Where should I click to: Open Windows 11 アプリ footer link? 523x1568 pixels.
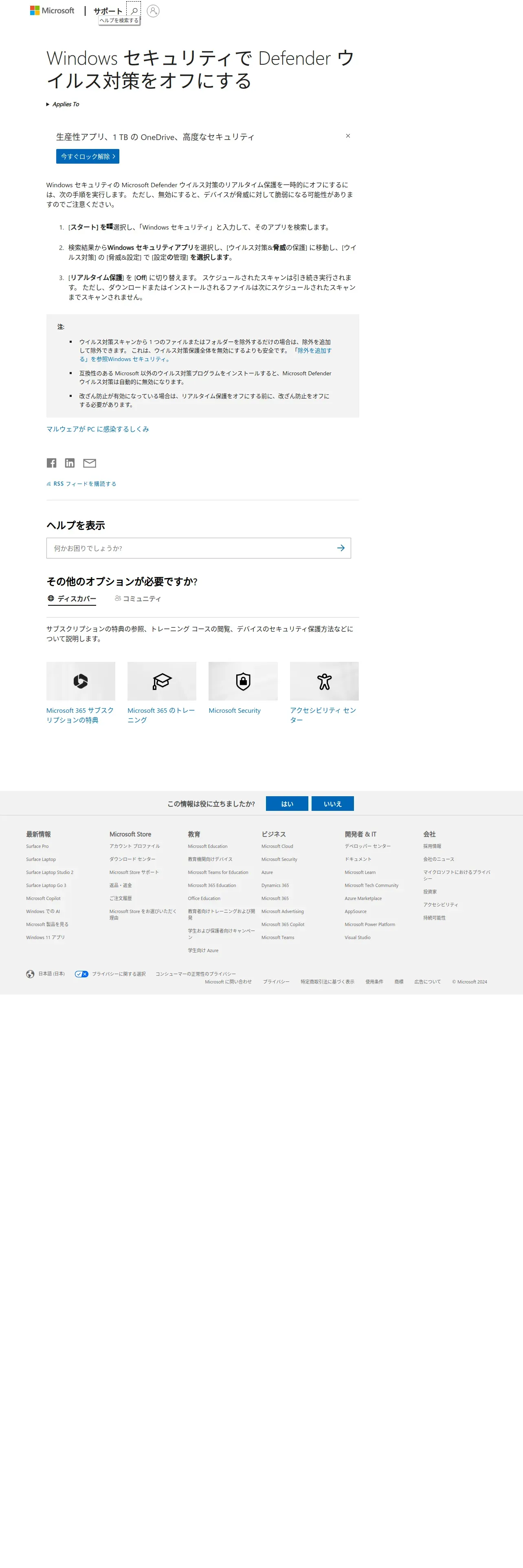(x=45, y=937)
